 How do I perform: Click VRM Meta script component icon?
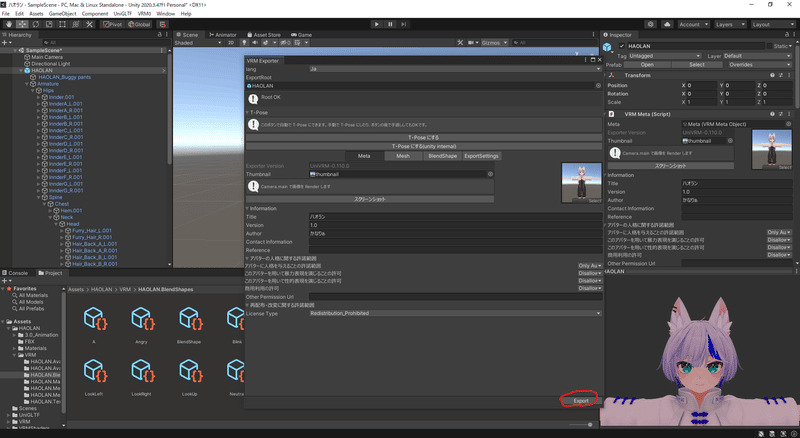pos(612,114)
